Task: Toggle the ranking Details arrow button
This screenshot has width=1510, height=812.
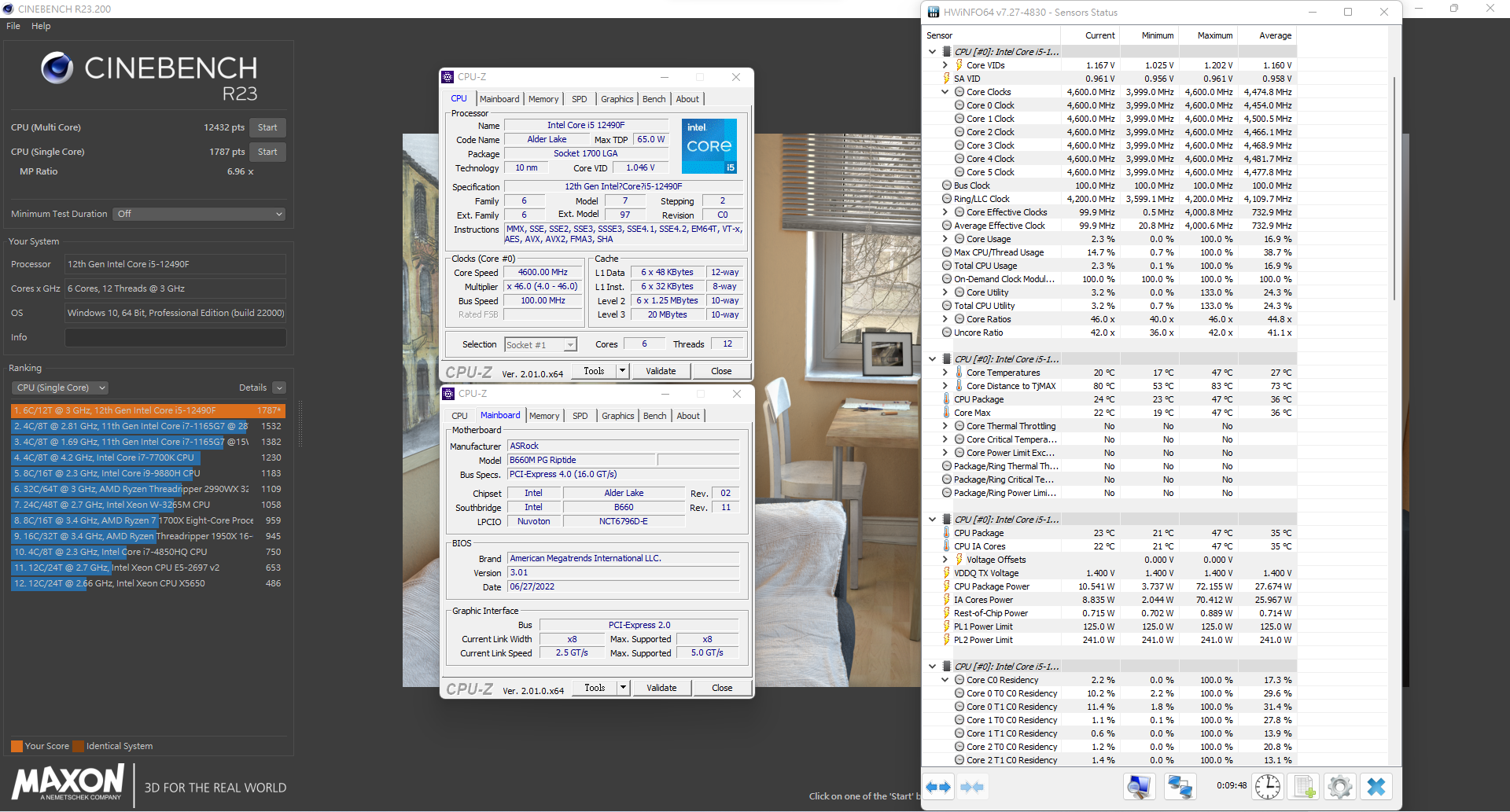Action: (279, 388)
